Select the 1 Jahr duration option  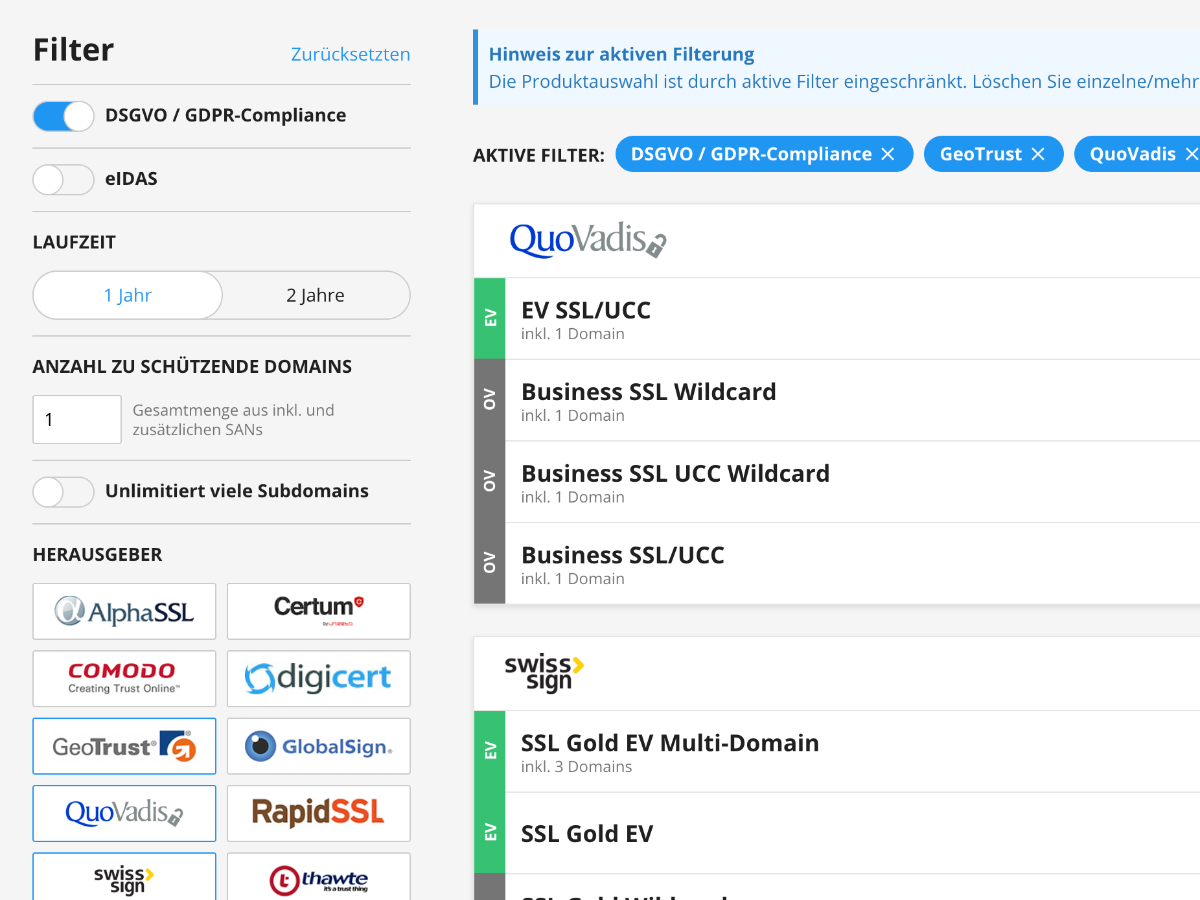tap(128, 295)
